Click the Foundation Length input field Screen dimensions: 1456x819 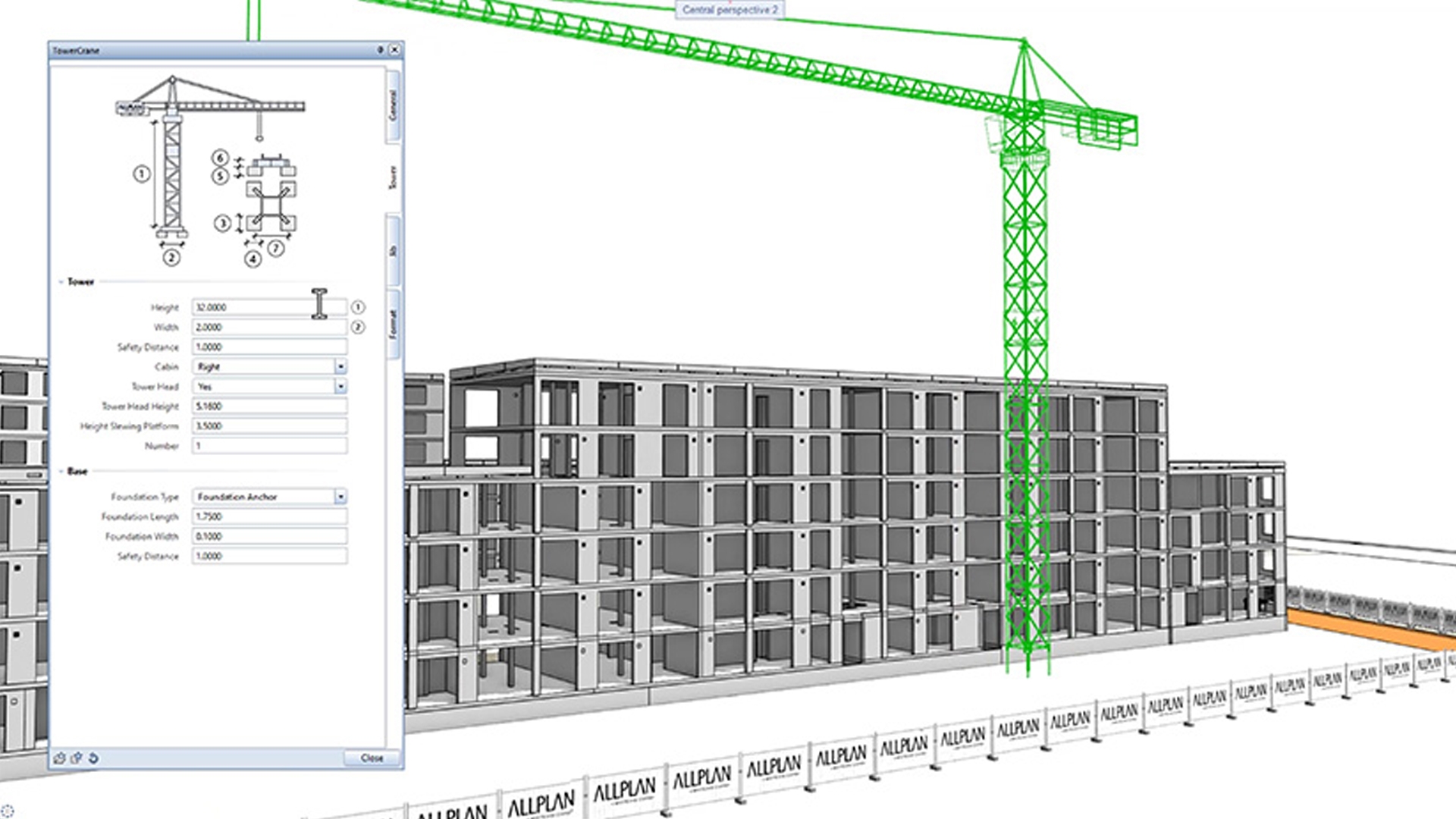pyautogui.click(x=269, y=516)
